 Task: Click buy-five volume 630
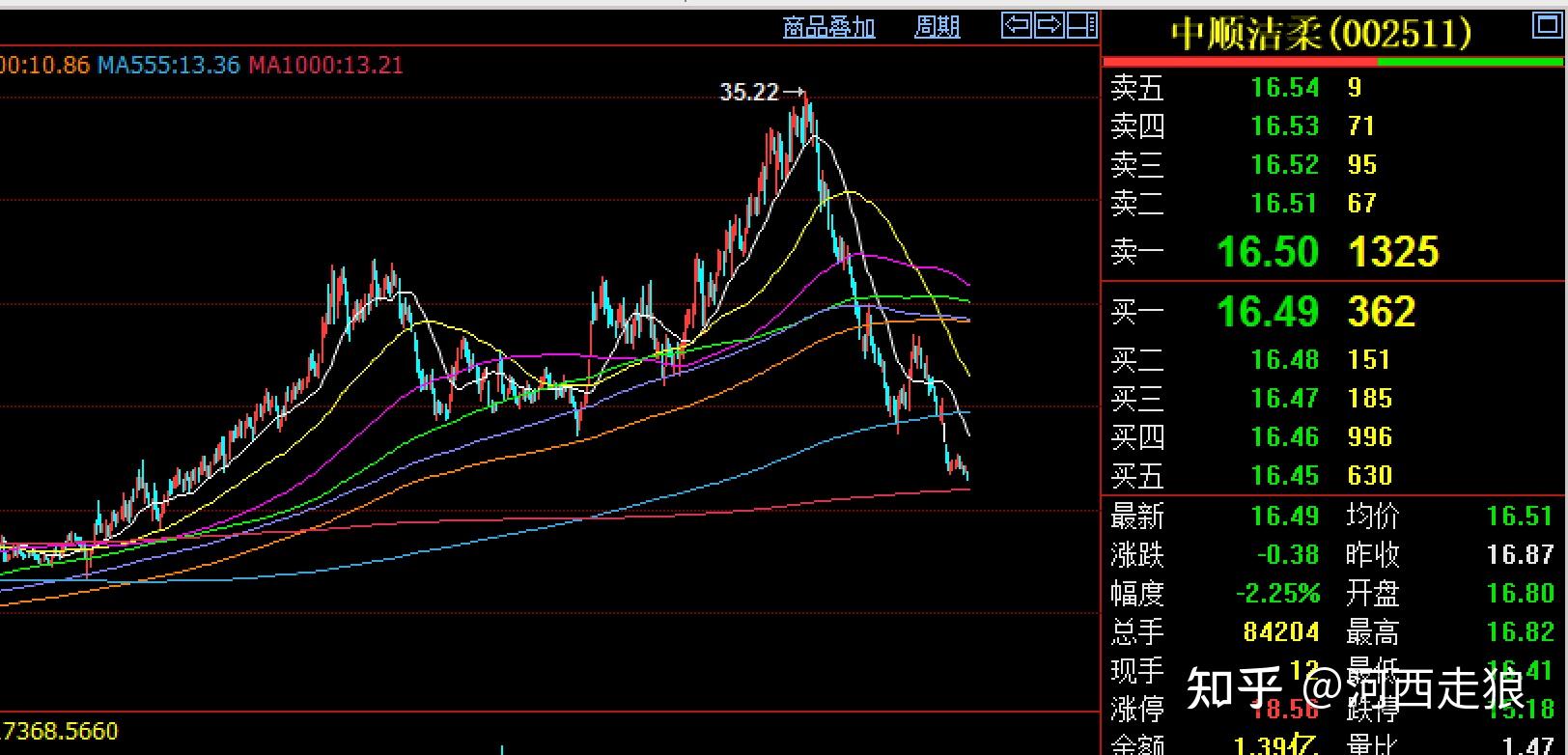pos(1370,476)
